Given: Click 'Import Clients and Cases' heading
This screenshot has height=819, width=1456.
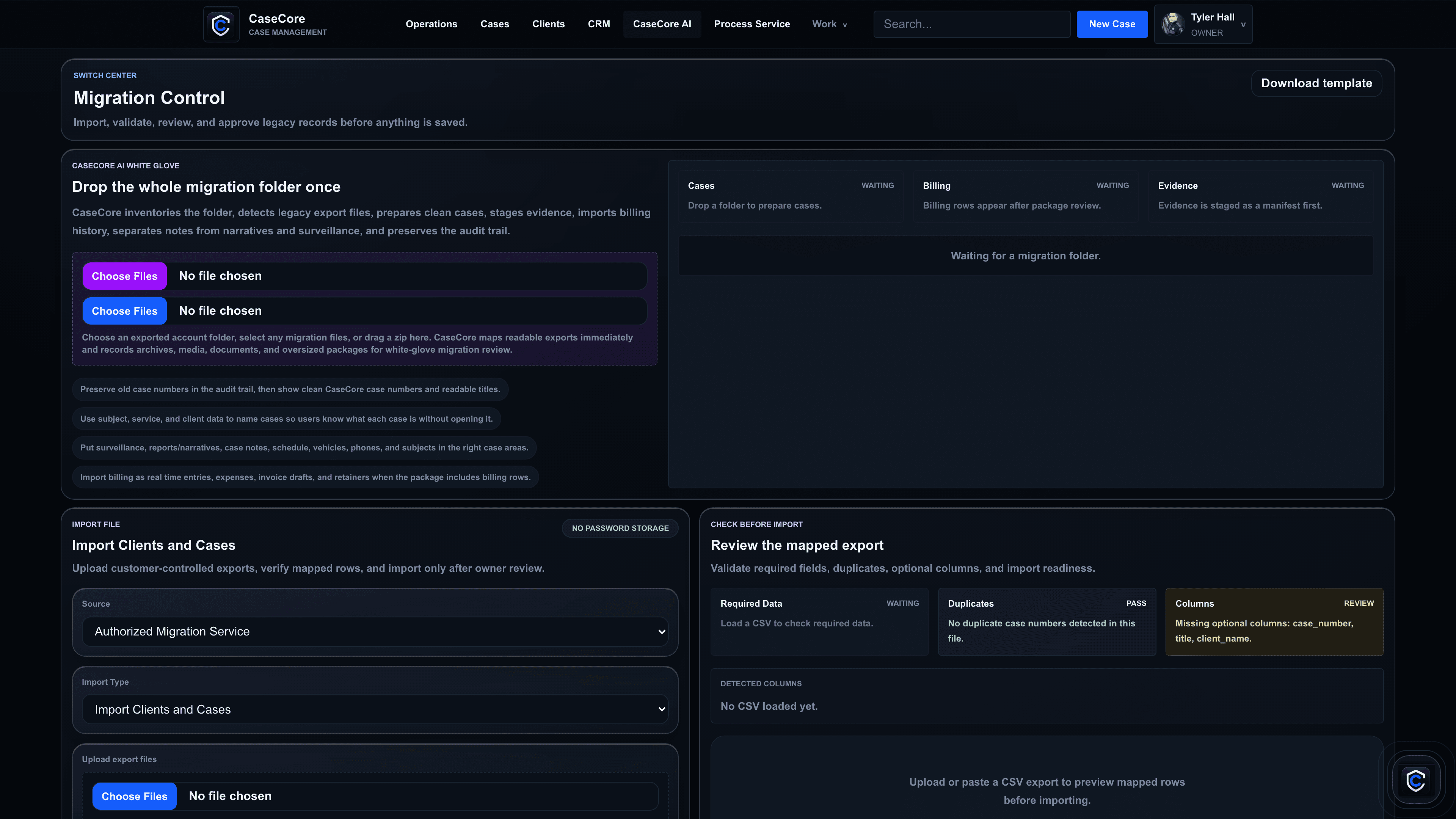Looking at the screenshot, I should coord(154,545).
